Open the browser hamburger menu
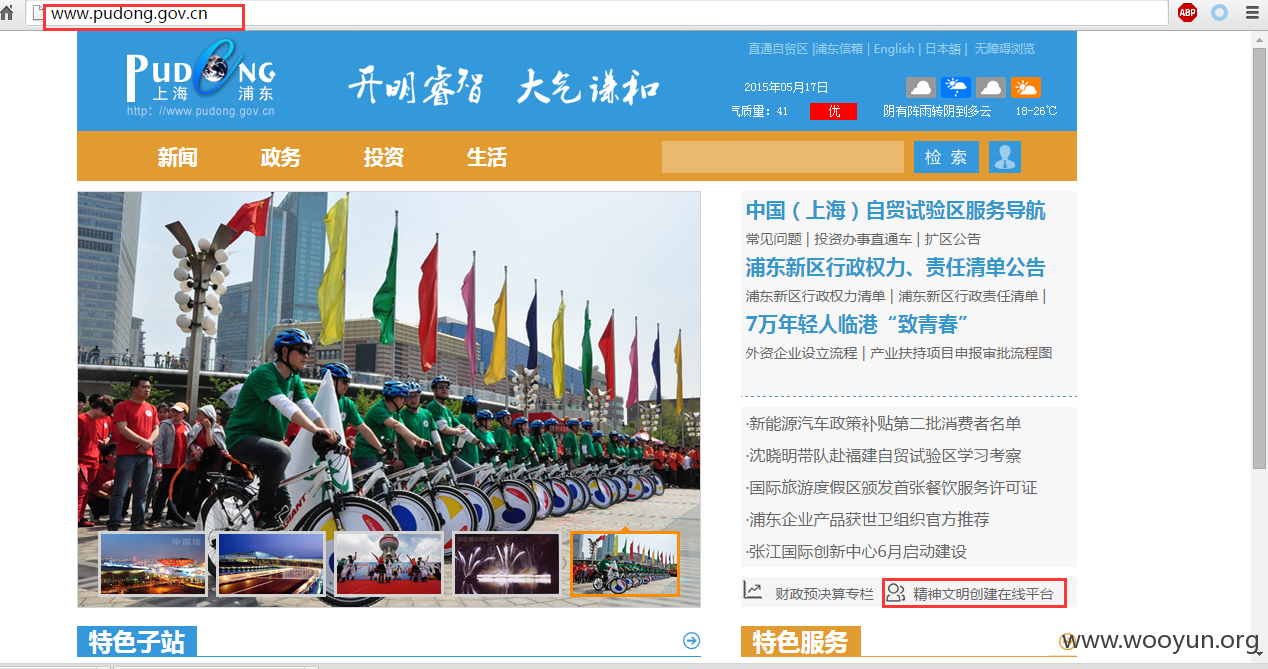 [1252, 13]
